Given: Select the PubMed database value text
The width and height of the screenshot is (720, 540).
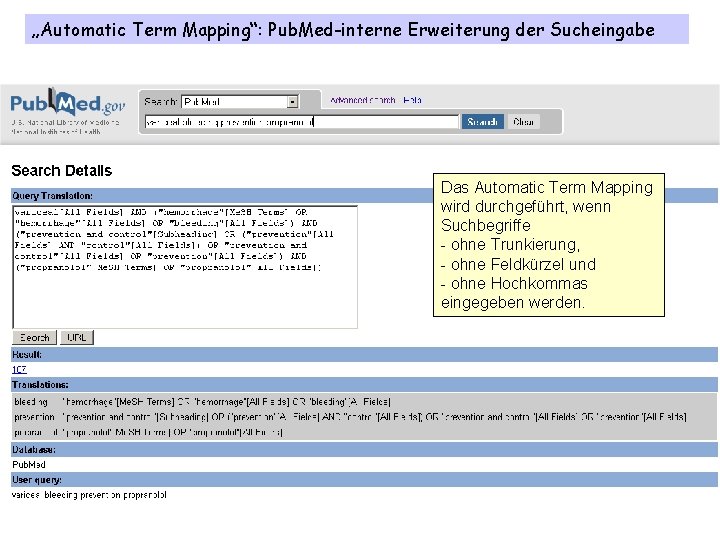Looking at the screenshot, I should [28, 465].
